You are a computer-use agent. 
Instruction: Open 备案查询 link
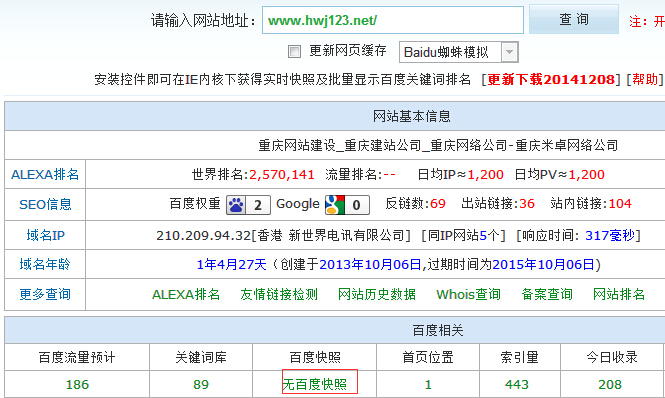point(547,294)
